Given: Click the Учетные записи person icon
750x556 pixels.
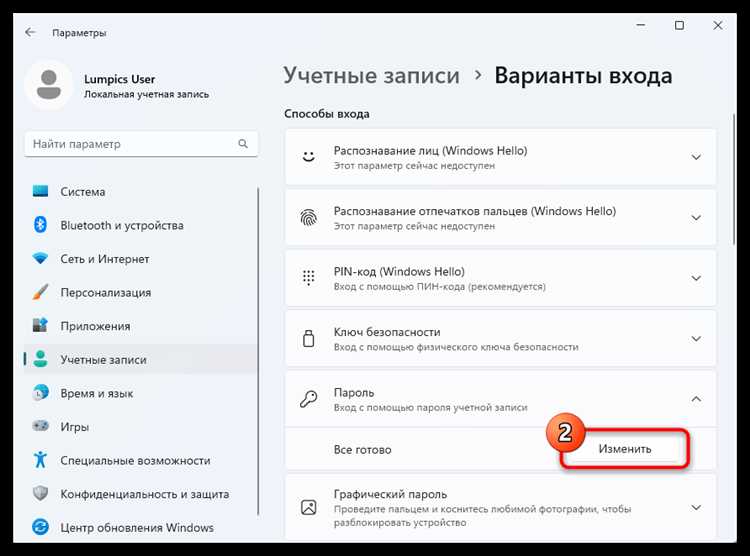Looking at the screenshot, I should click(x=40, y=359).
